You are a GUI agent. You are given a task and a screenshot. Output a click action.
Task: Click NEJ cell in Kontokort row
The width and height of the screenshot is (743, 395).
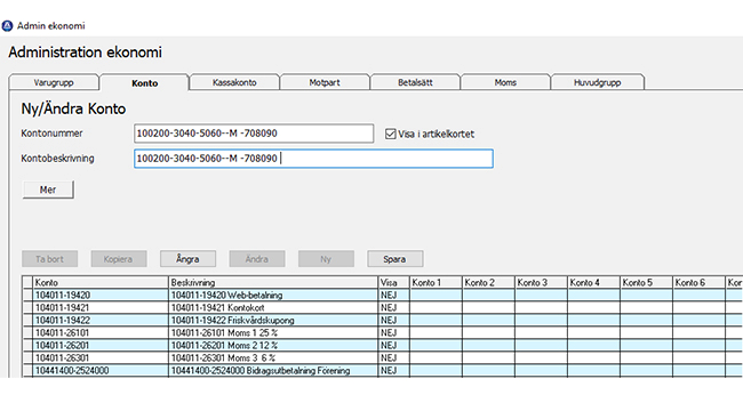(394, 308)
